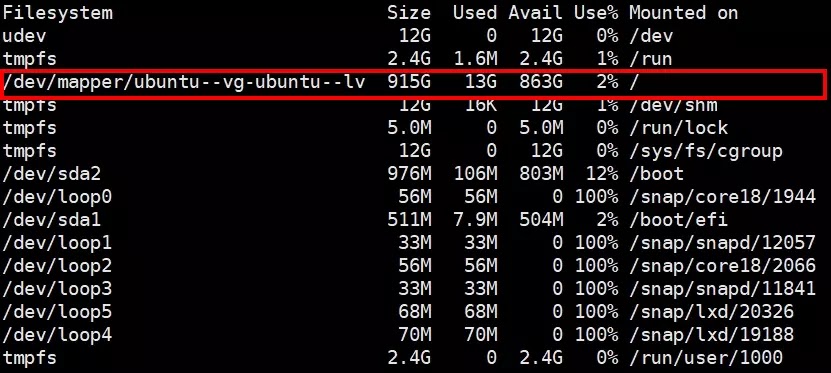Select the tmpfs name in the /run row

tap(30, 59)
